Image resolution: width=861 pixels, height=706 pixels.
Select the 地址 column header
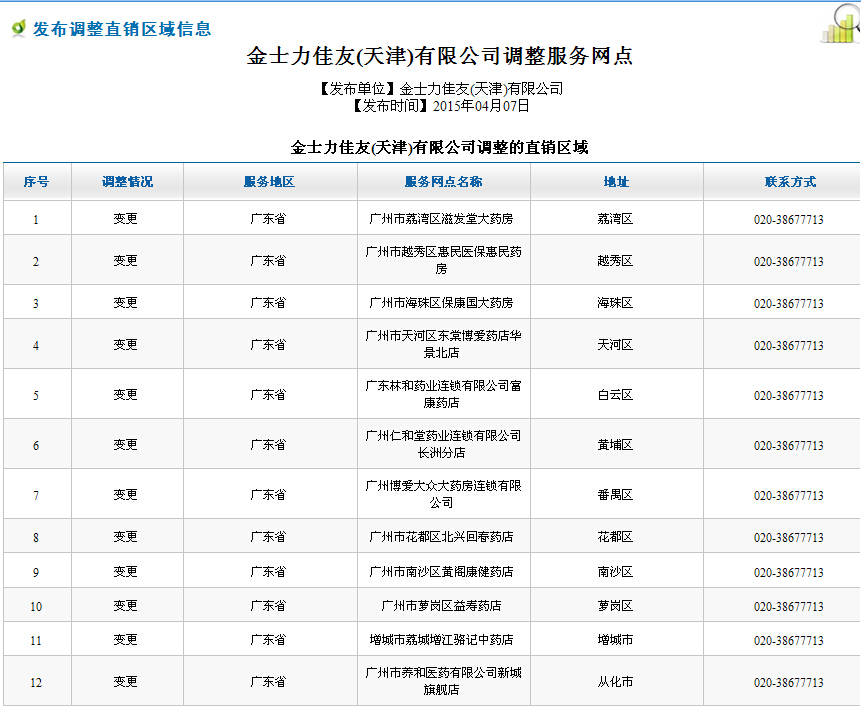616,182
